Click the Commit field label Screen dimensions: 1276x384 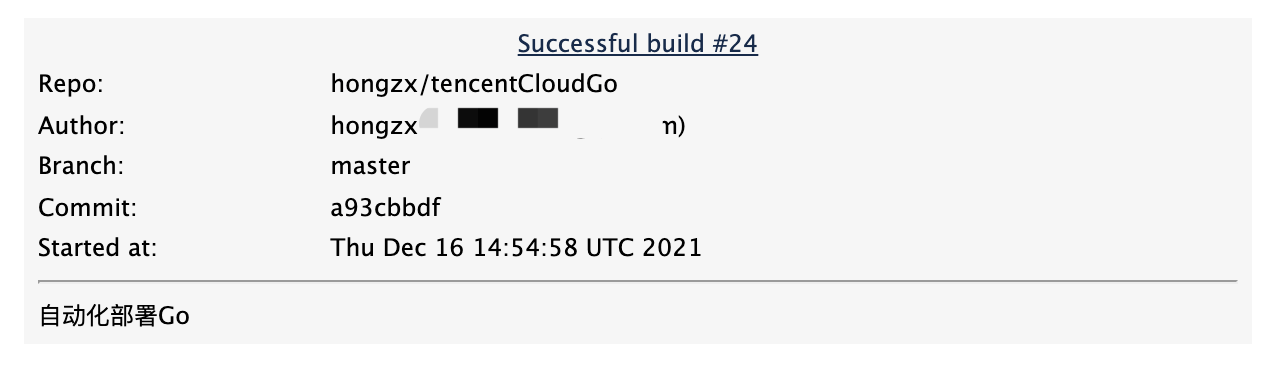tap(87, 208)
